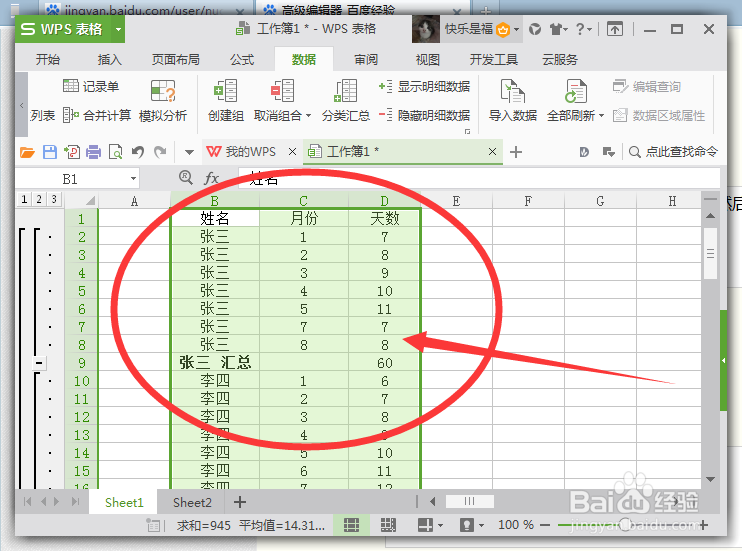Open the 开始 ribbon tab
The width and height of the screenshot is (742, 551).
click(48, 60)
